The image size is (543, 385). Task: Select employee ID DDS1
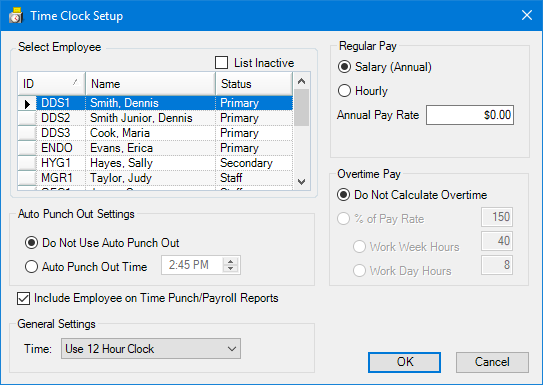[x=55, y=103]
